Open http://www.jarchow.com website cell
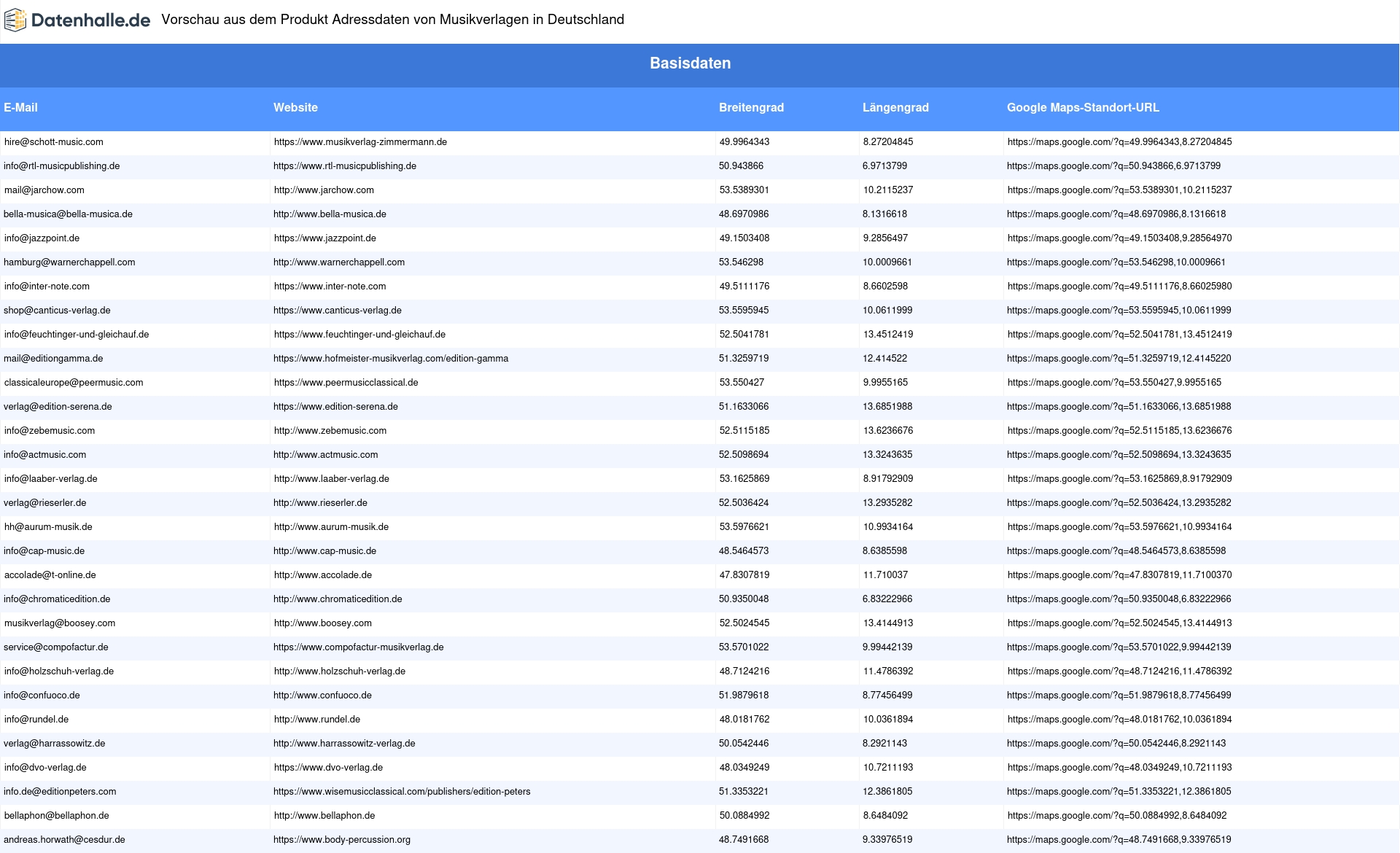Image resolution: width=1400 pixels, height=853 pixels. pos(324,190)
